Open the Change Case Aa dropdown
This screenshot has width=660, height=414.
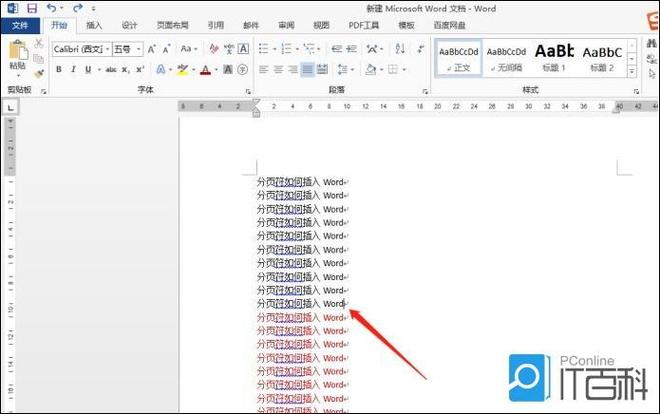(189, 49)
